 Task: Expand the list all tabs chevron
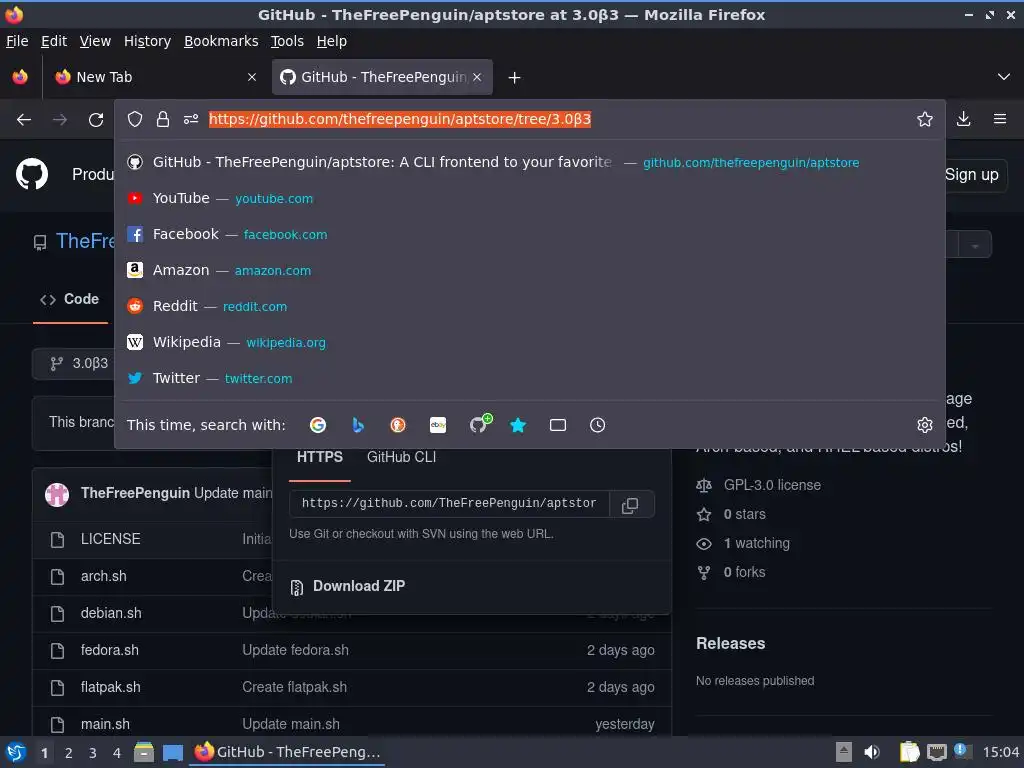[x=1004, y=77]
